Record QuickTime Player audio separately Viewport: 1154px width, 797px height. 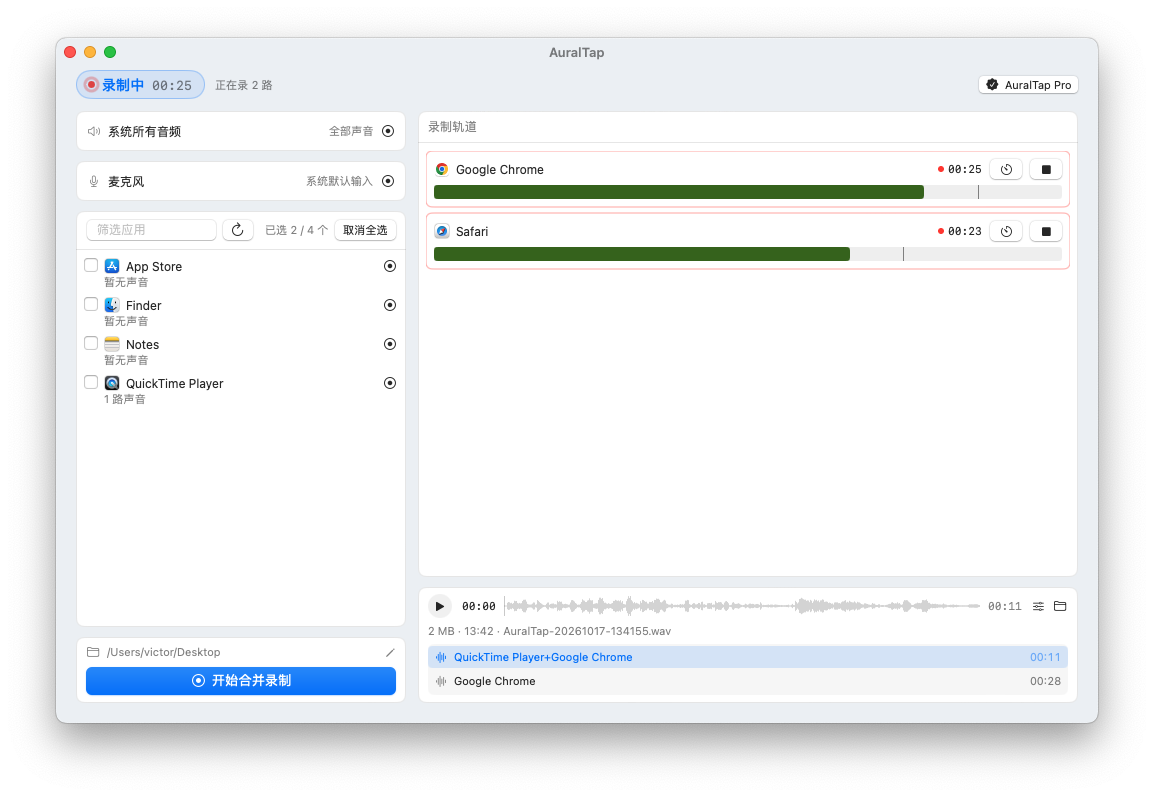click(390, 383)
